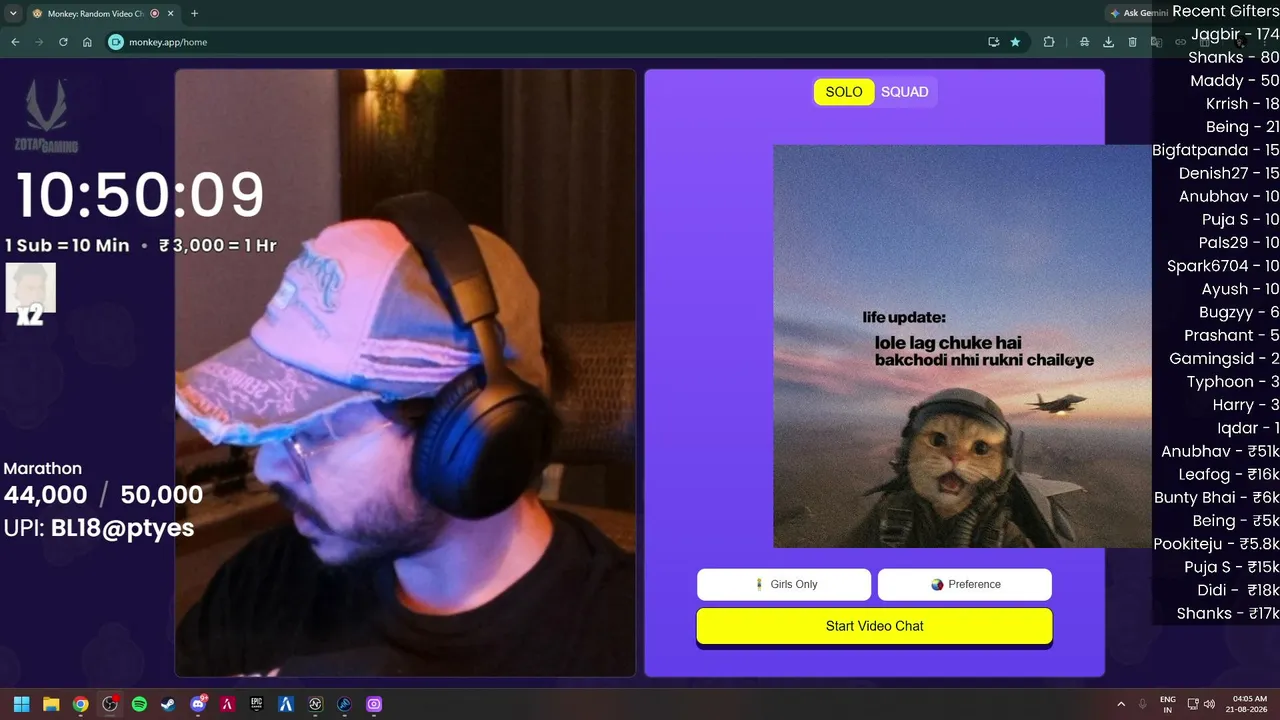Expand the tab search dropdown arrow
Viewport: 1280px width, 720px height.
point(13,13)
